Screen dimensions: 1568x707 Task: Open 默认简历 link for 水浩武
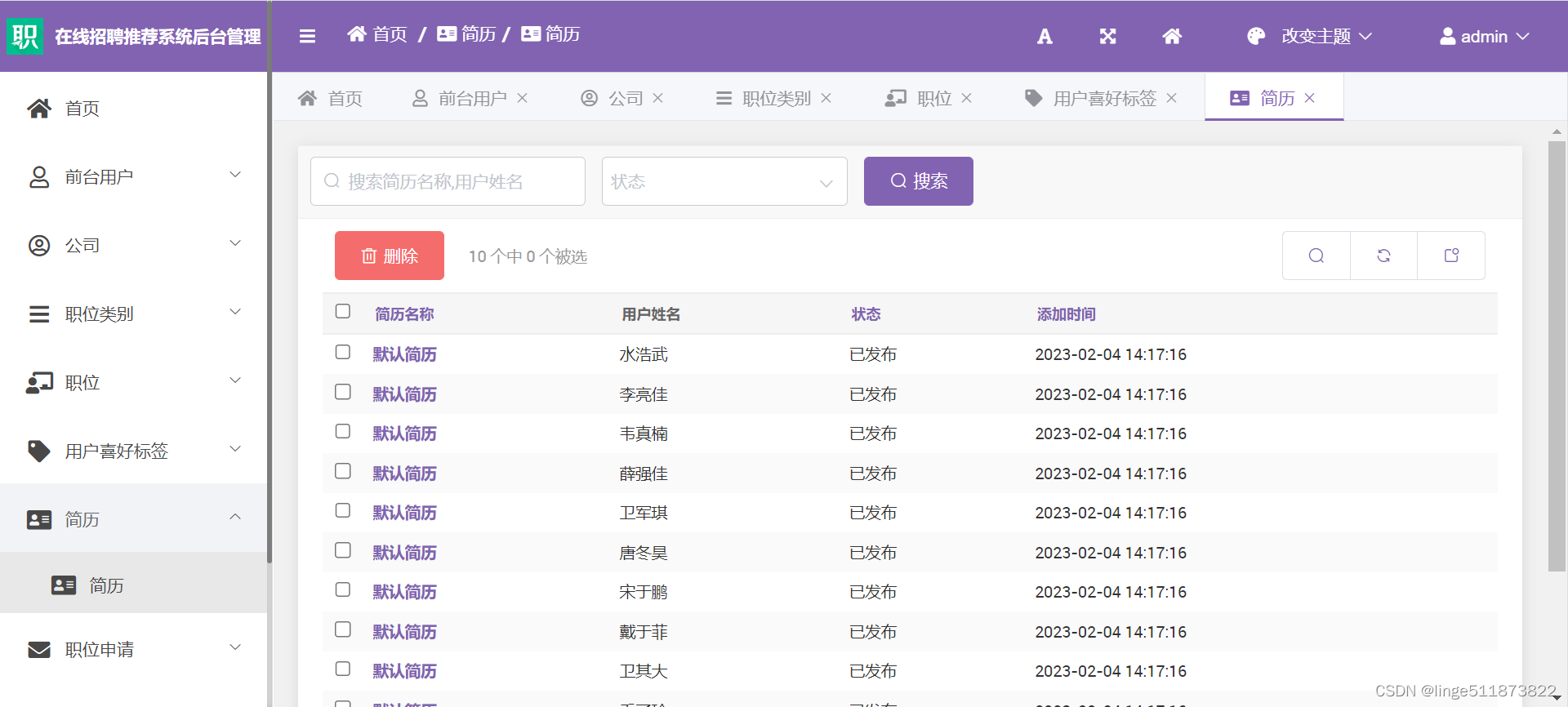pyautogui.click(x=405, y=354)
